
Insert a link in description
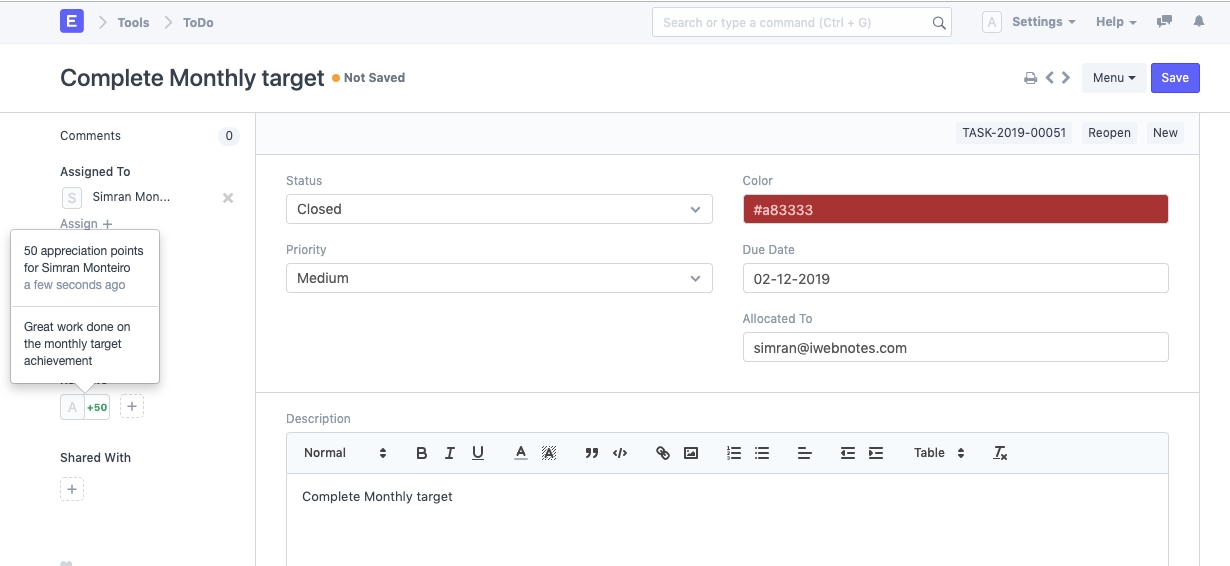click(662, 453)
